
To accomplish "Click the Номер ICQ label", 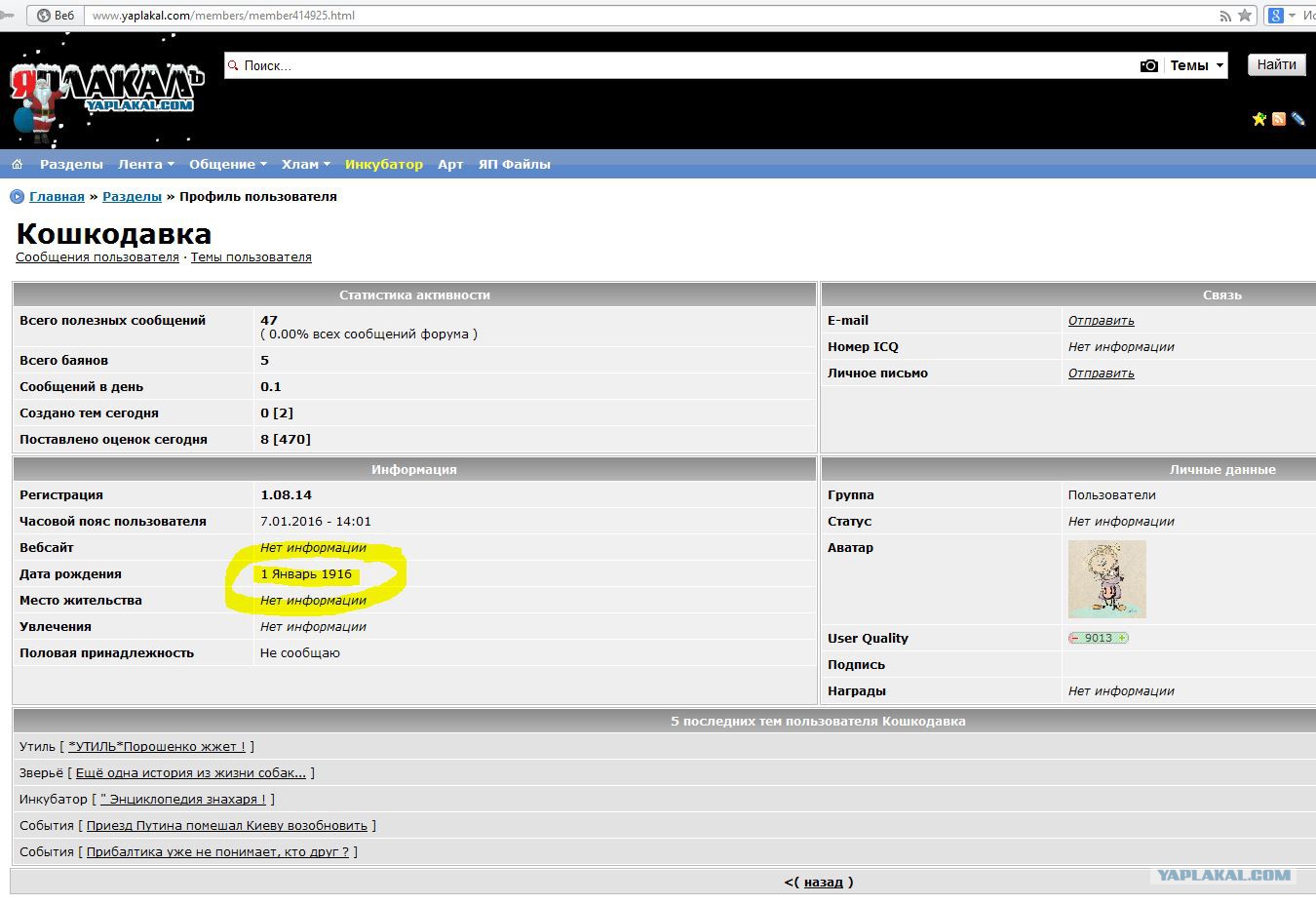I will (x=863, y=346).
